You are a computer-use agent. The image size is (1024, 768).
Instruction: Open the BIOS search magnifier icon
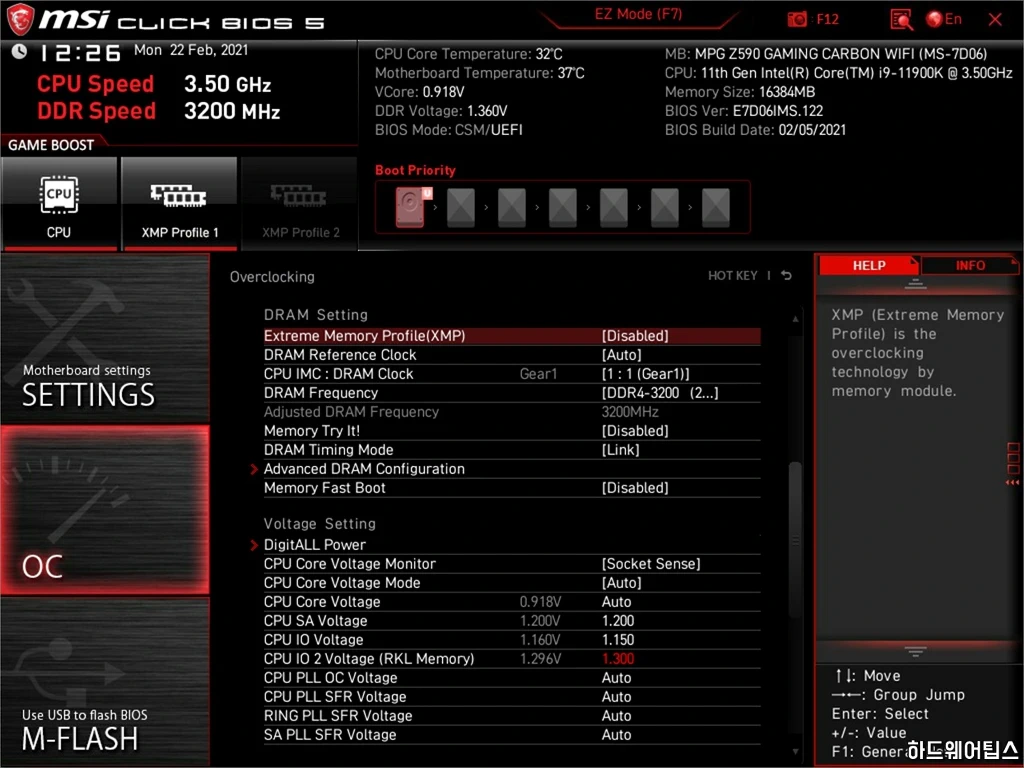[901, 19]
